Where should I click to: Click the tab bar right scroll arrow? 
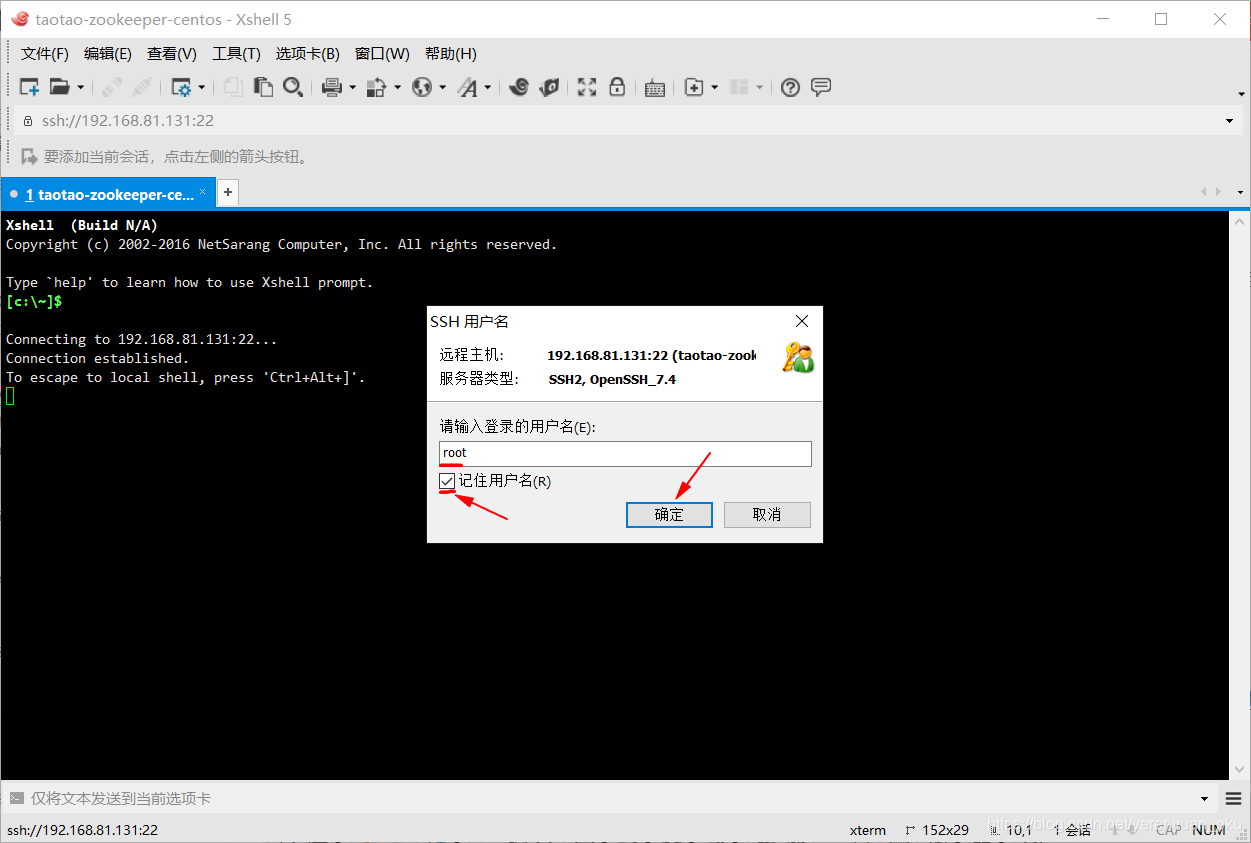pos(1218,192)
